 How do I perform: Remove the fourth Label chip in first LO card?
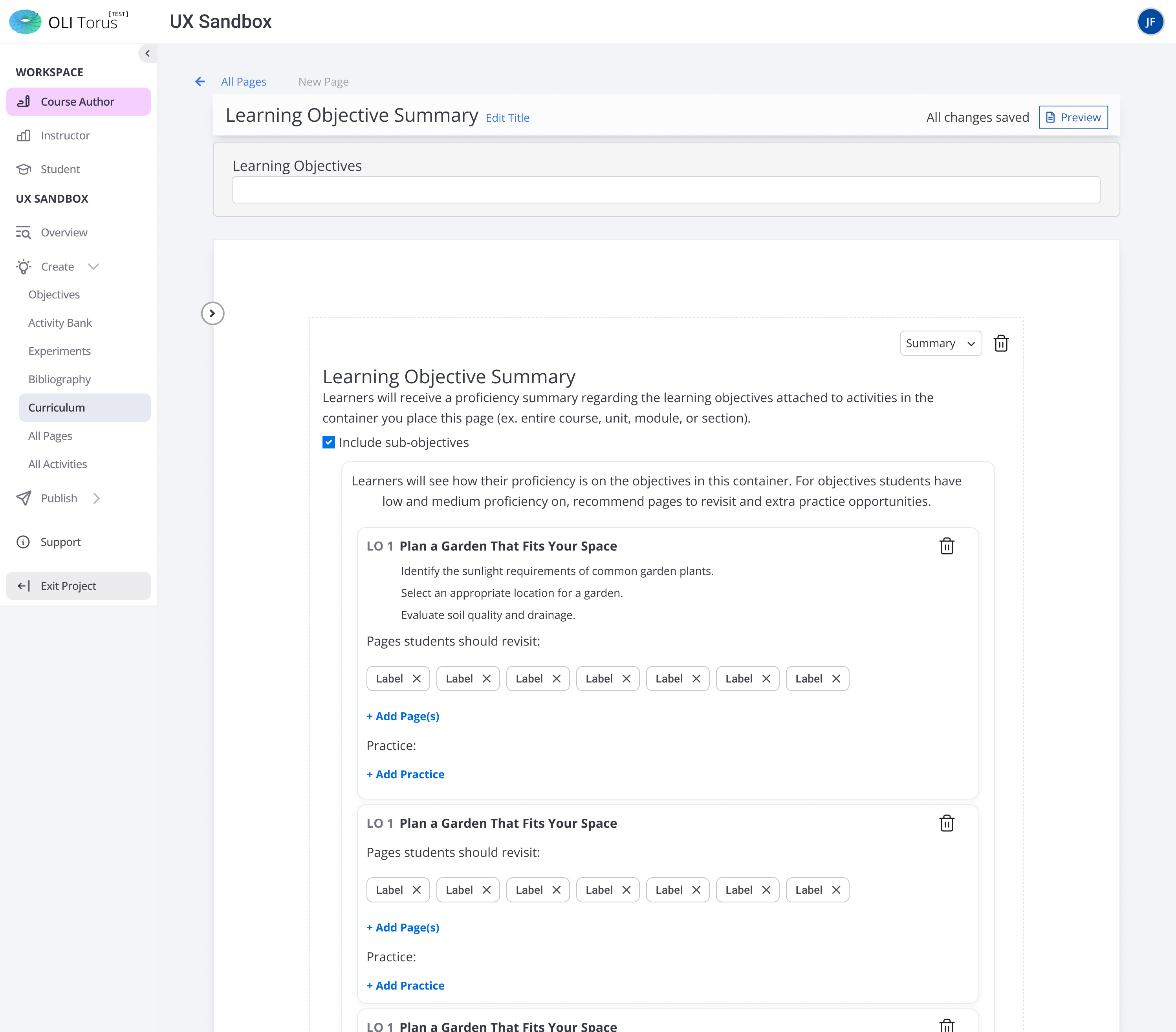pos(626,679)
